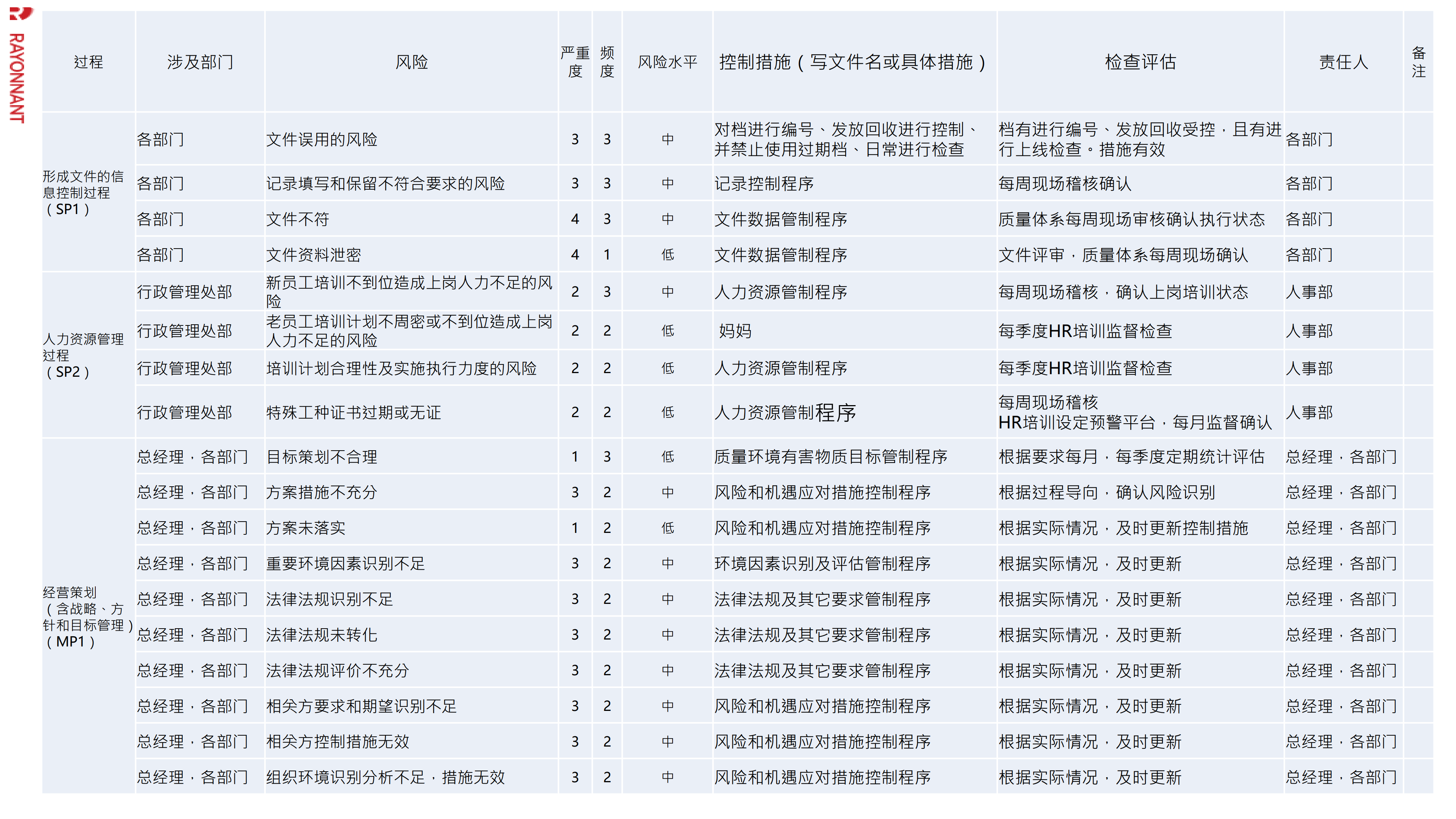Click the 环境因素识别及评估管制程序 cell

pos(855,563)
